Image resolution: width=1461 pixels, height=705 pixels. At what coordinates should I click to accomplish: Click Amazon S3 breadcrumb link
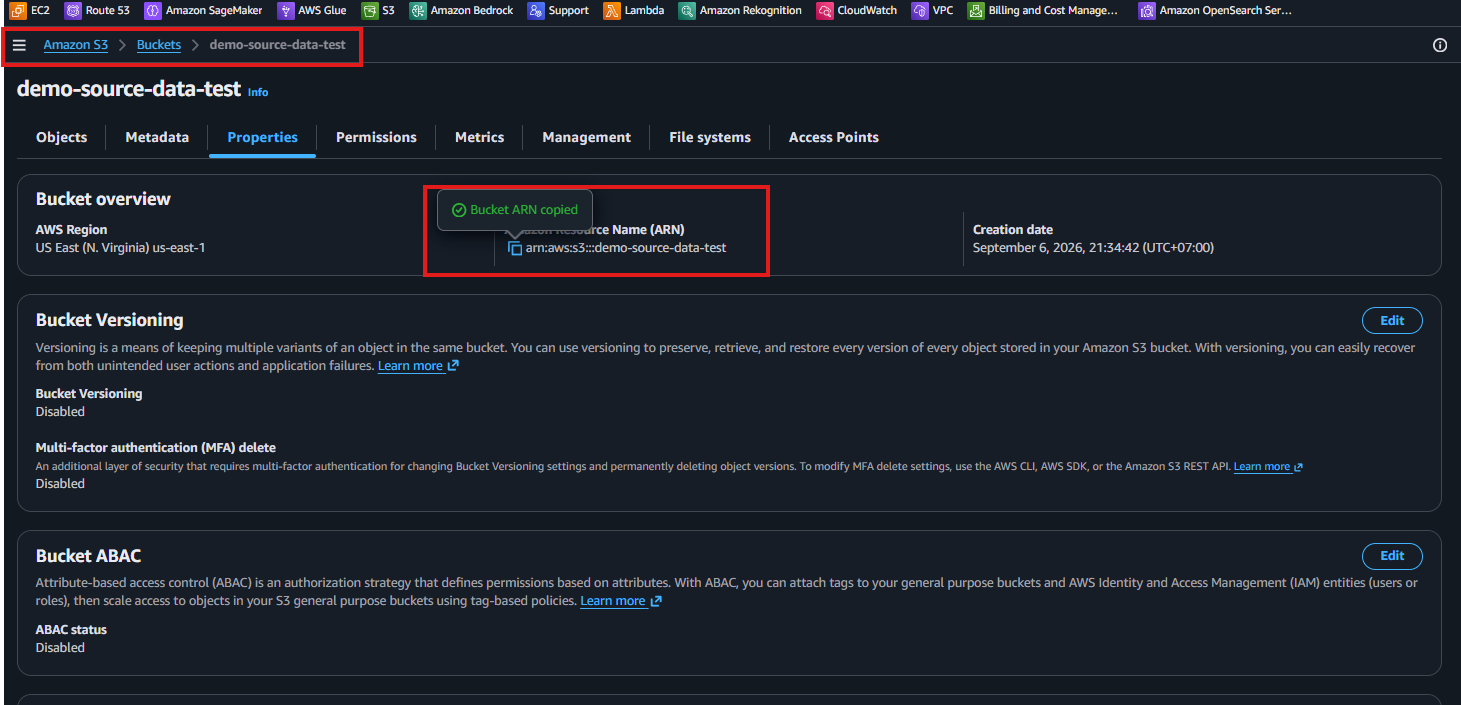(x=76, y=45)
